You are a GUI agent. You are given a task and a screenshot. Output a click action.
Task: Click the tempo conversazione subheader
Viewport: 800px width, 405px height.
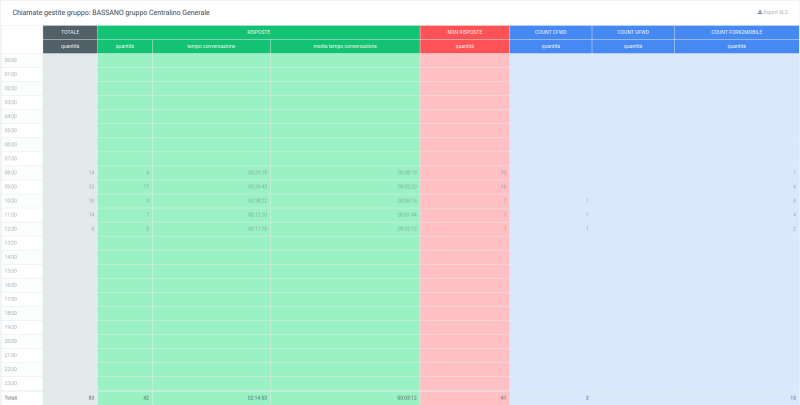(x=211, y=46)
